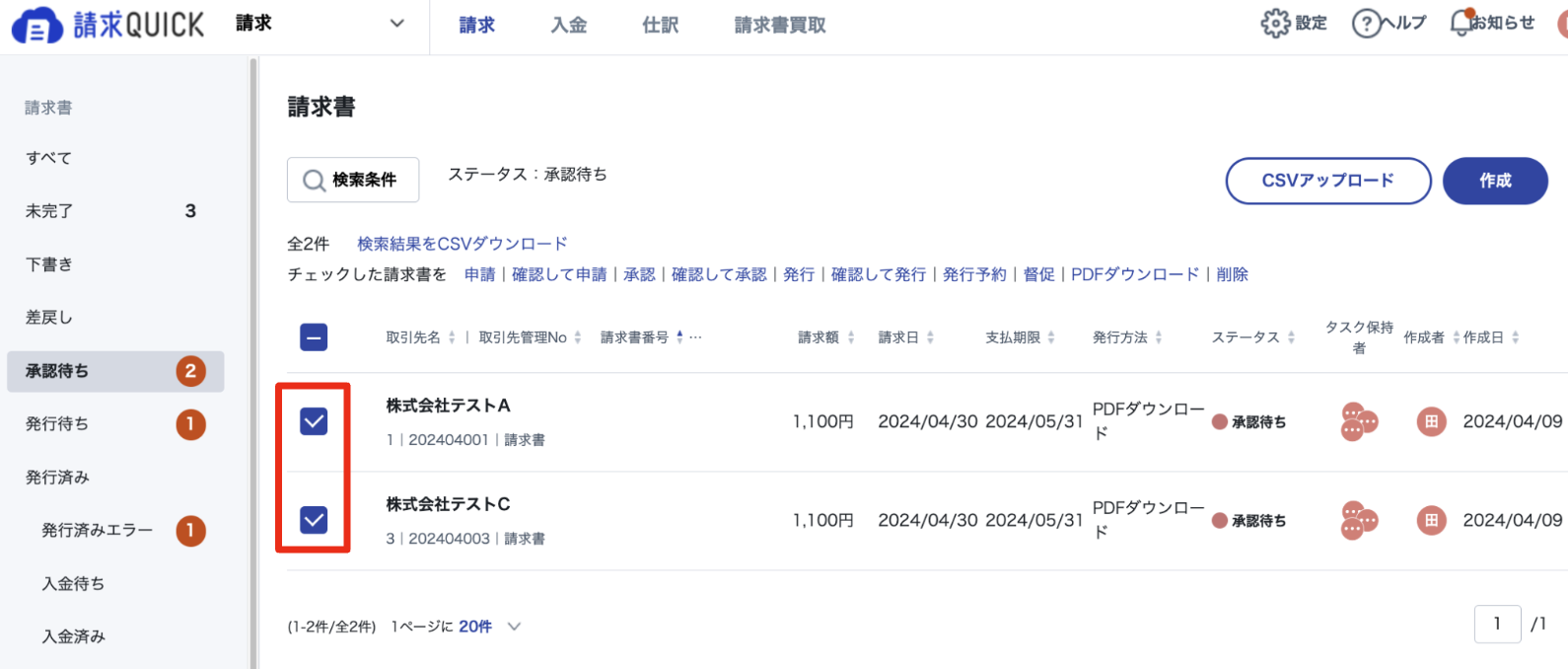Click the orange badge 1 next to 発行待ち

pos(190,424)
